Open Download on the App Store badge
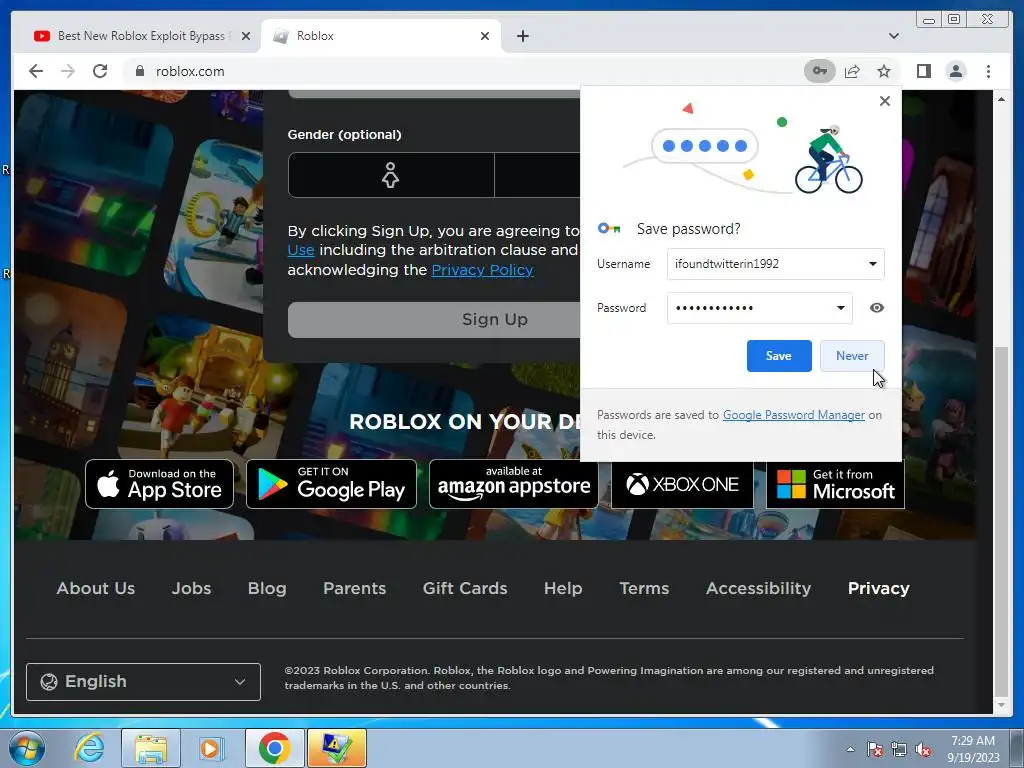Screen dimensions: 1024x768 pos(159,484)
